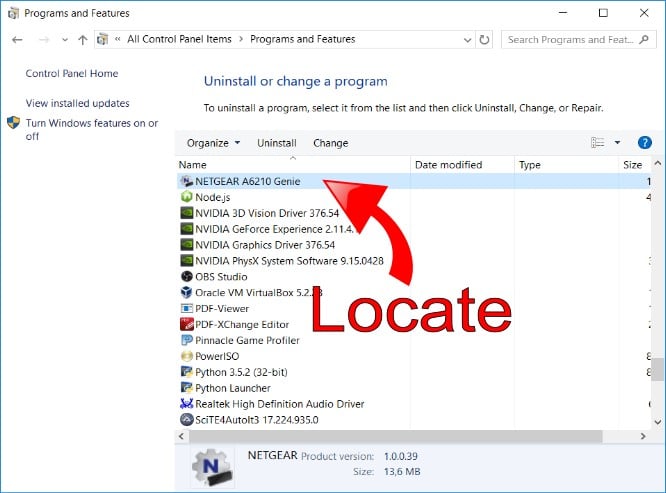
Task: Expand the breadcrumb double chevron
Action: click(x=118, y=39)
